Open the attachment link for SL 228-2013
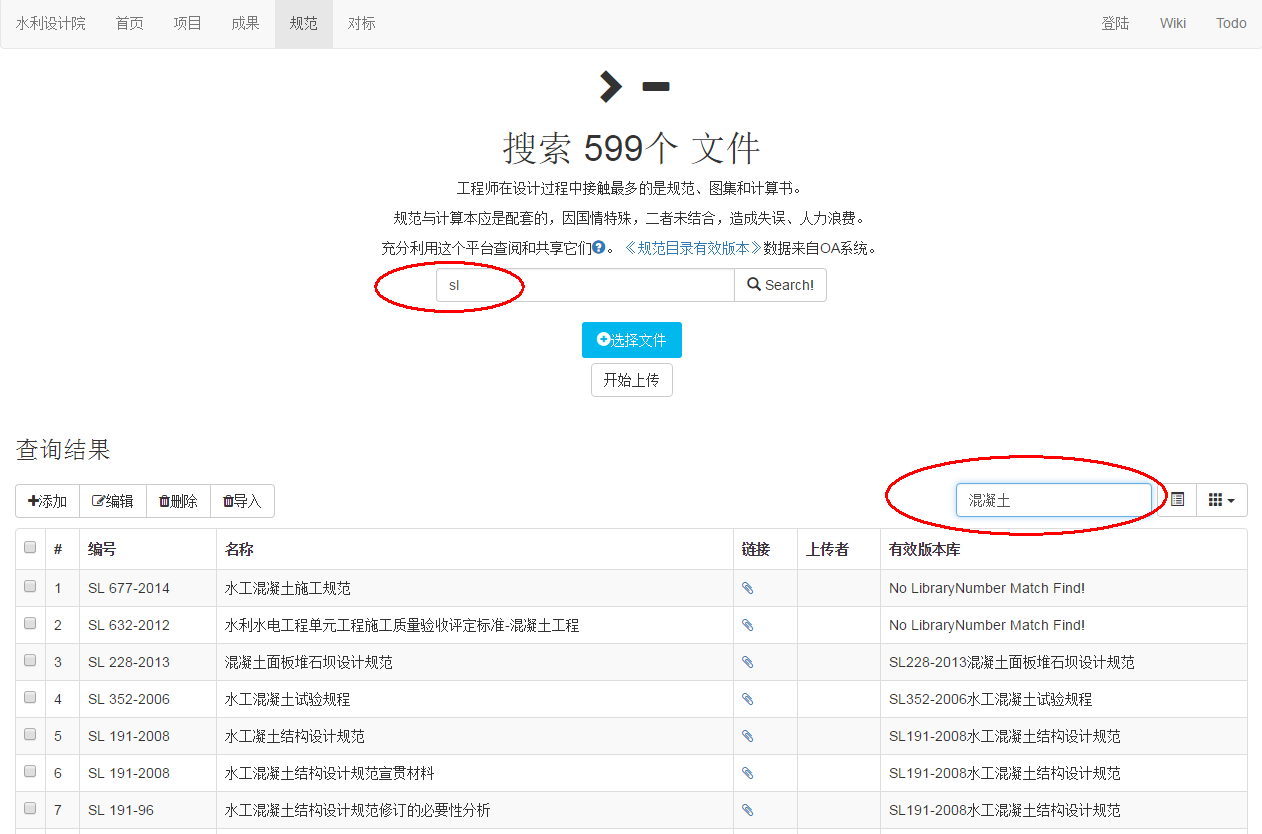This screenshot has width=1262, height=834. tap(747, 662)
